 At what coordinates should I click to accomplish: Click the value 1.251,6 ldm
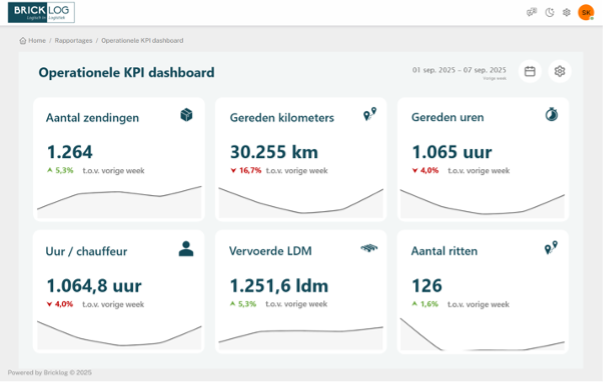279,286
